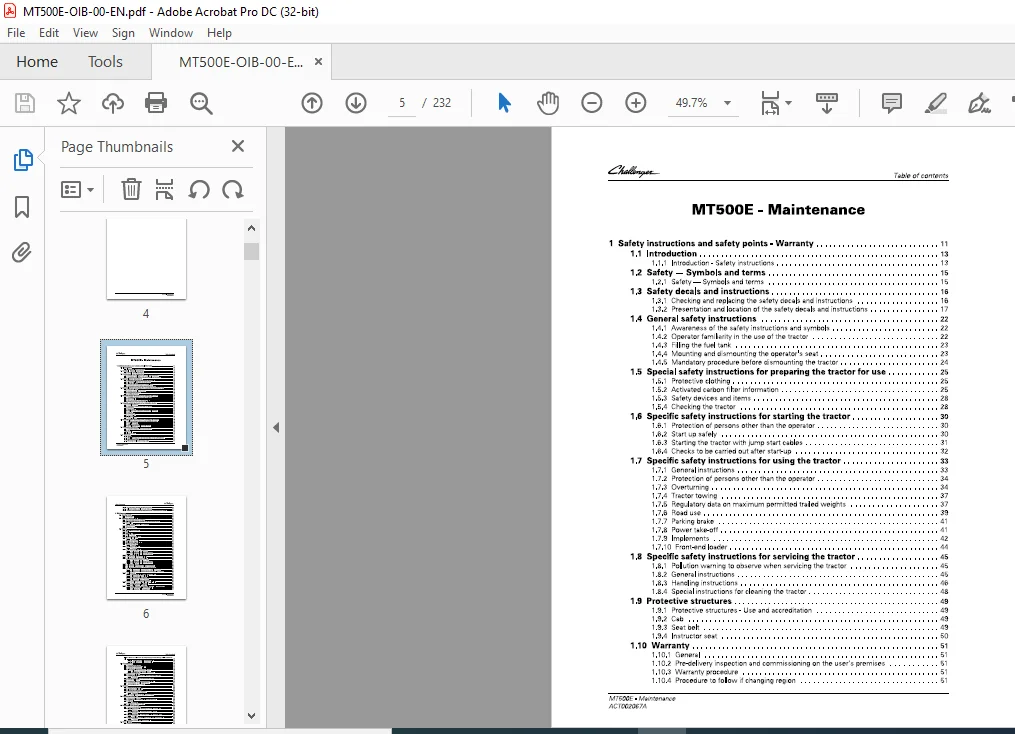This screenshot has width=1015, height=734.
Task: Open the find text magnifier tool
Action: tap(201, 103)
